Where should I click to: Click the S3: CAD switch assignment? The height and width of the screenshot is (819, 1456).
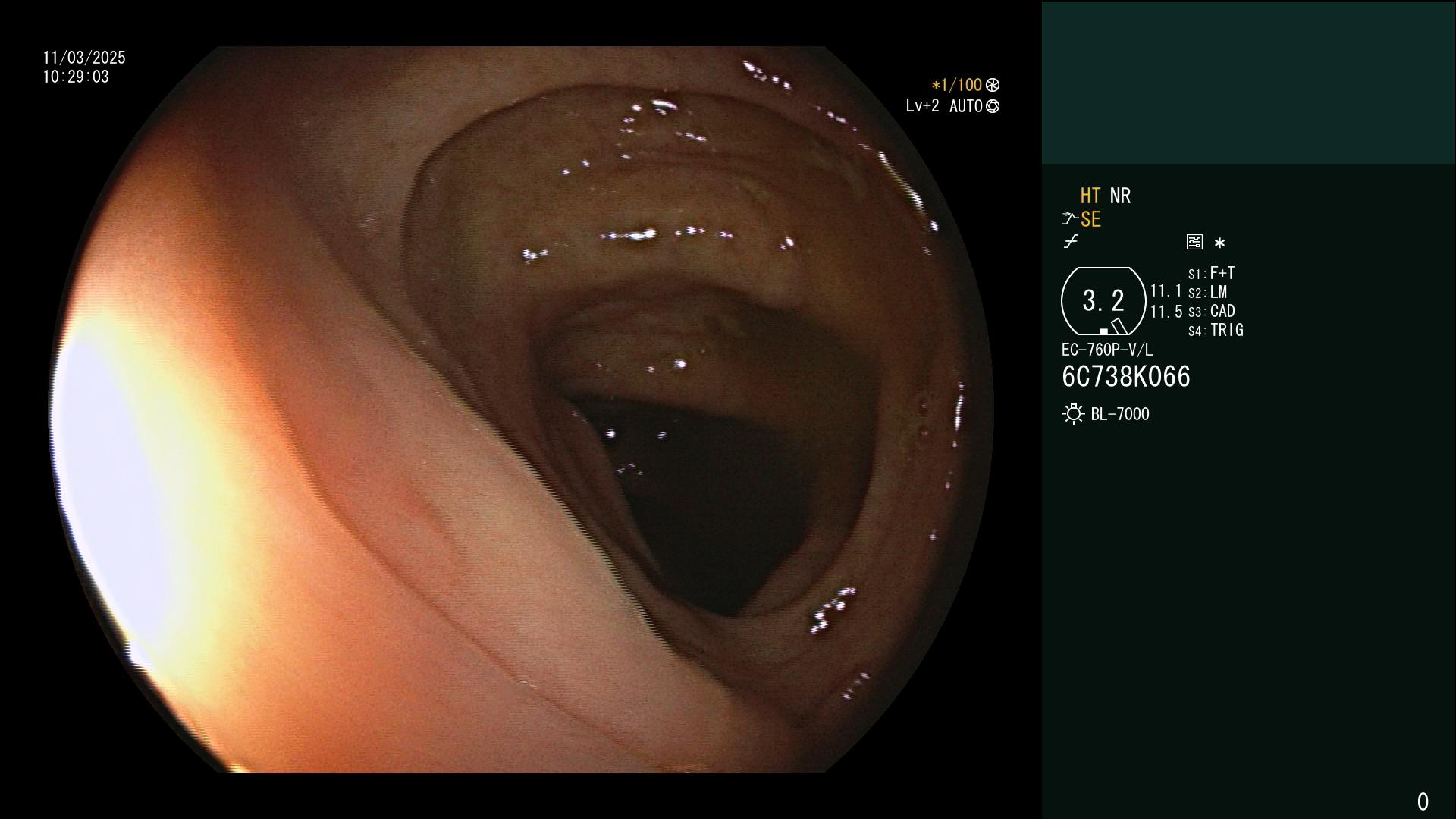tap(1211, 311)
